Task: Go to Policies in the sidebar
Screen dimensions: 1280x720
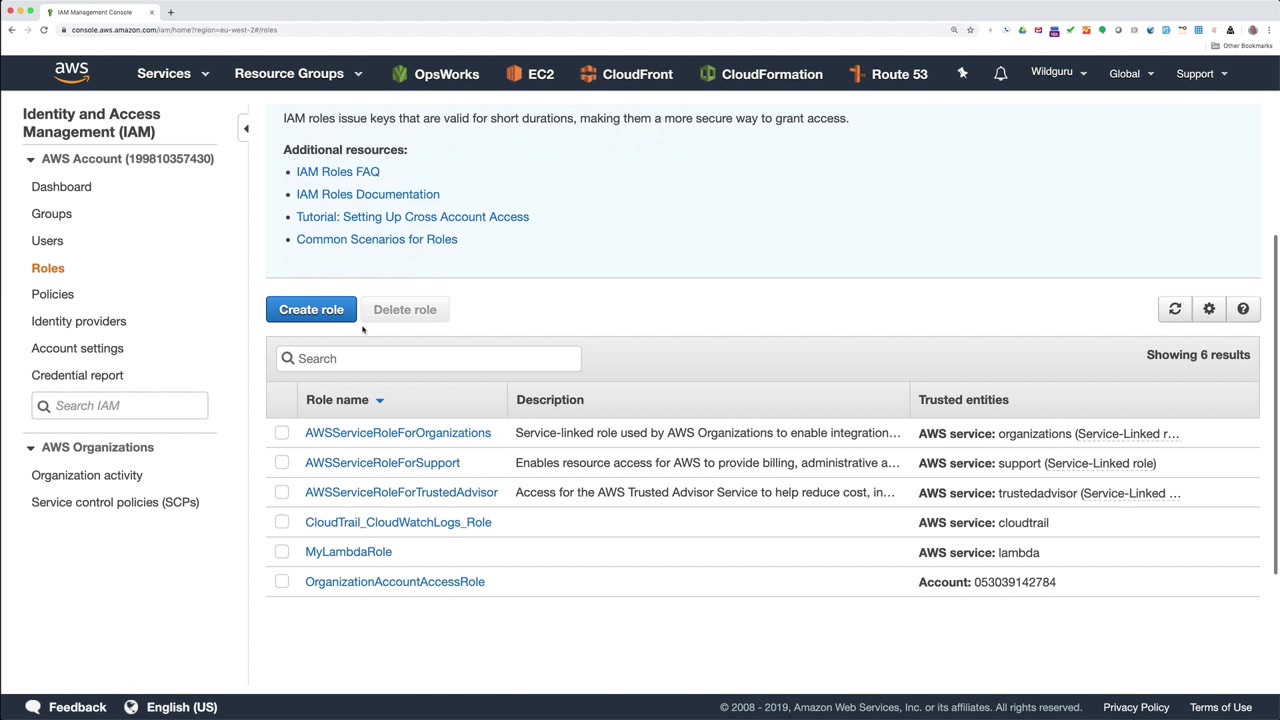Action: pyautogui.click(x=53, y=294)
